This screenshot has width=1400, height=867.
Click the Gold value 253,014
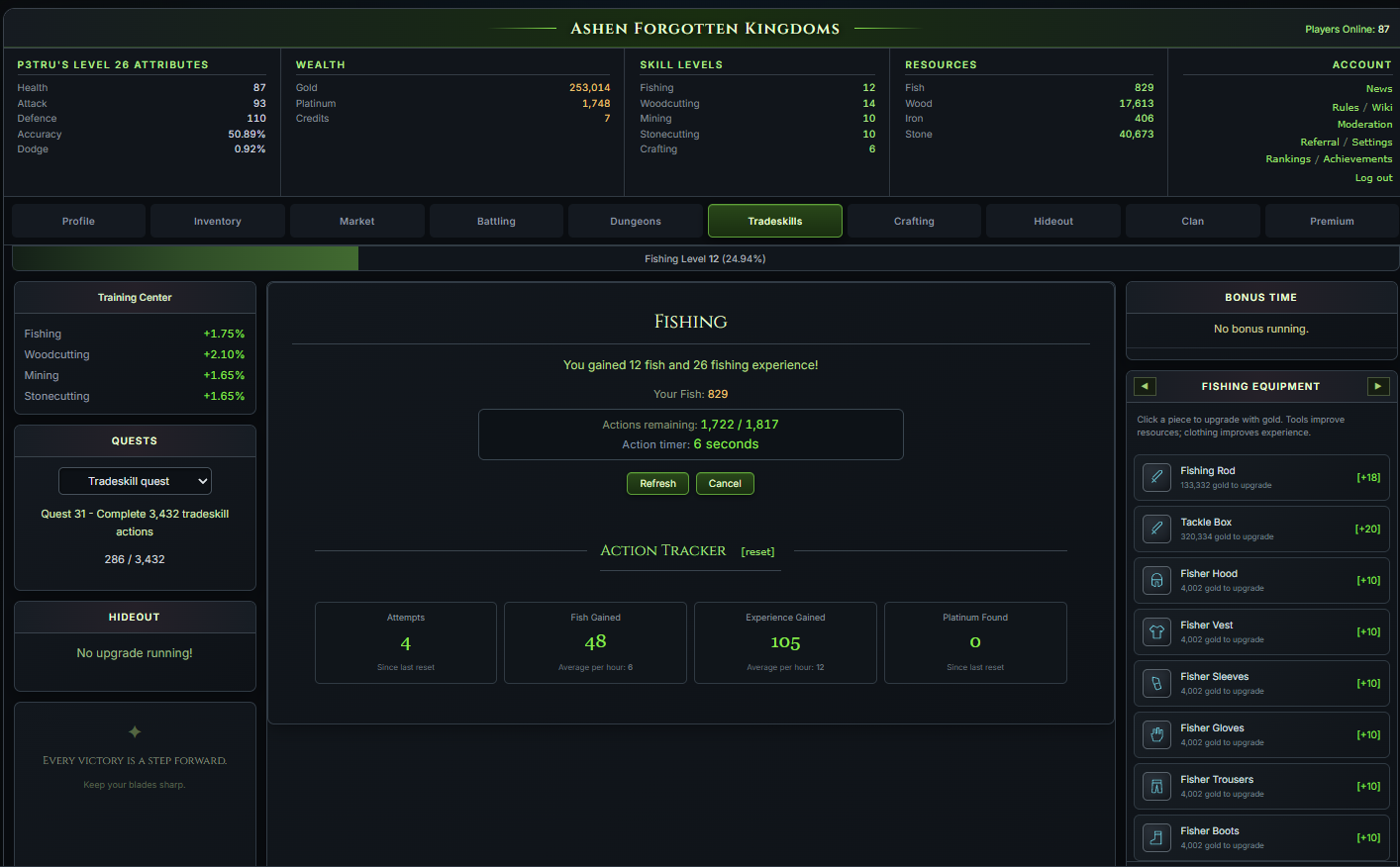(x=589, y=87)
